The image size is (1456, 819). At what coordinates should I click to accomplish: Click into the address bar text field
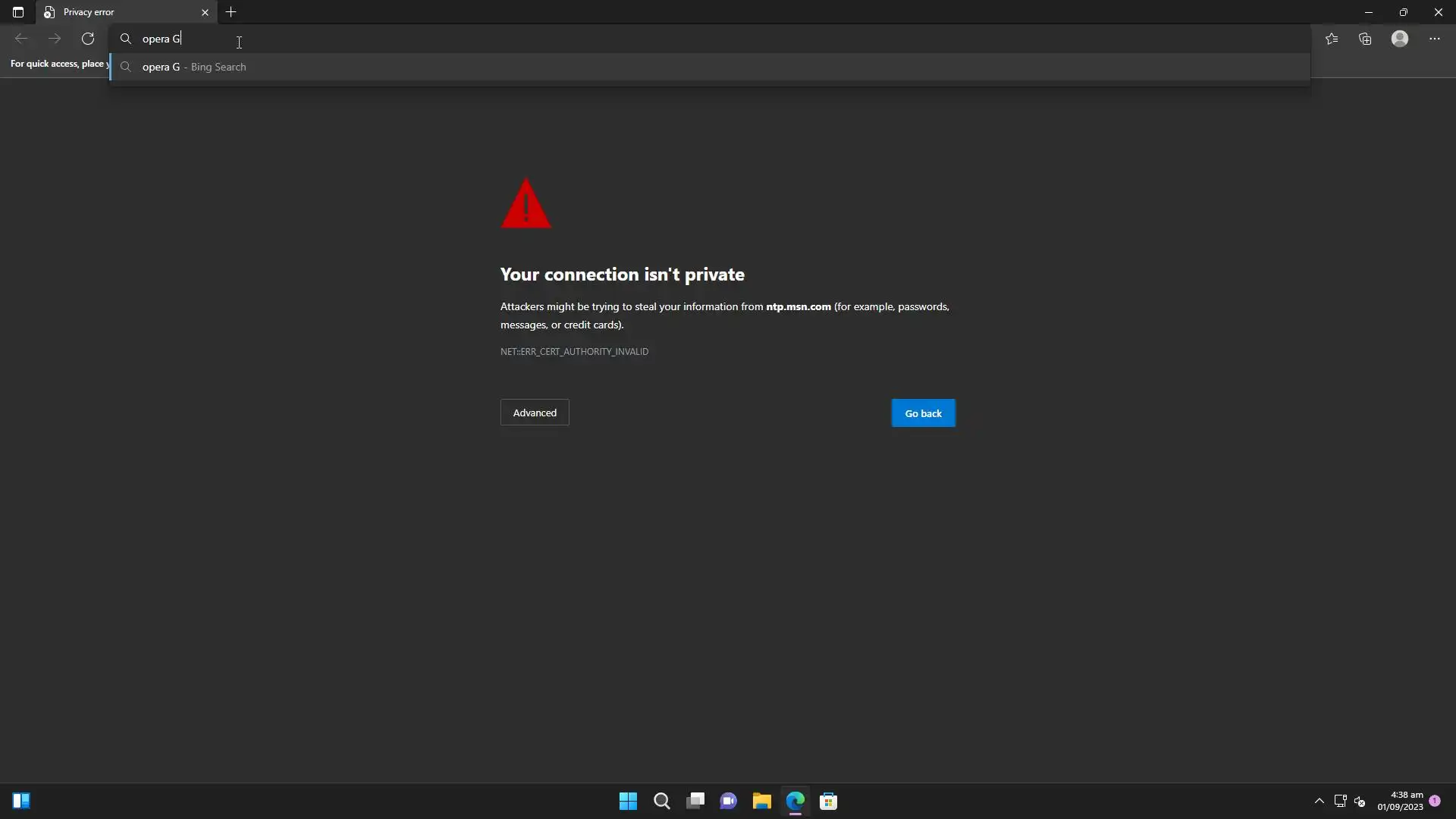pyautogui.click(x=531, y=39)
